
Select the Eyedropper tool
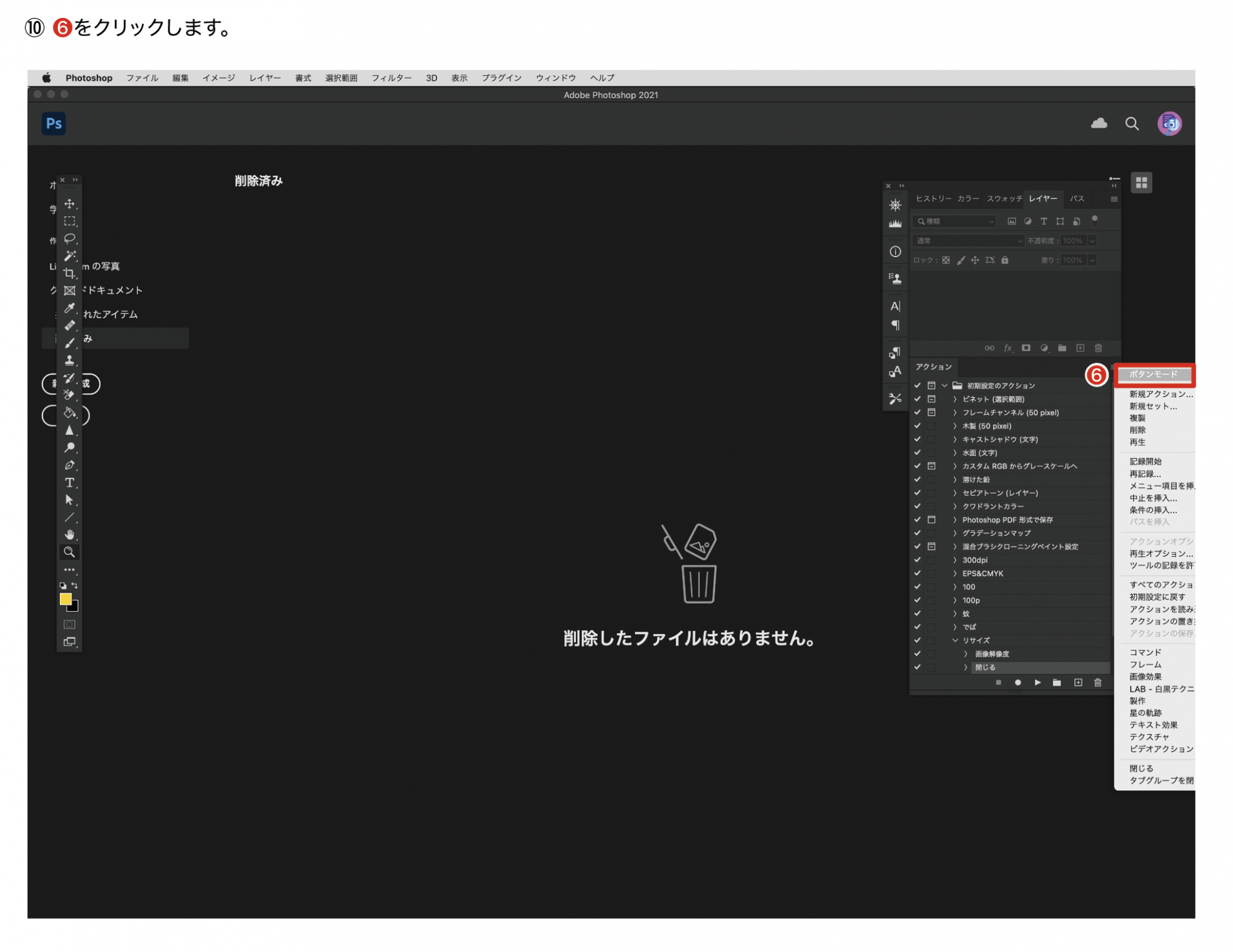click(70, 308)
